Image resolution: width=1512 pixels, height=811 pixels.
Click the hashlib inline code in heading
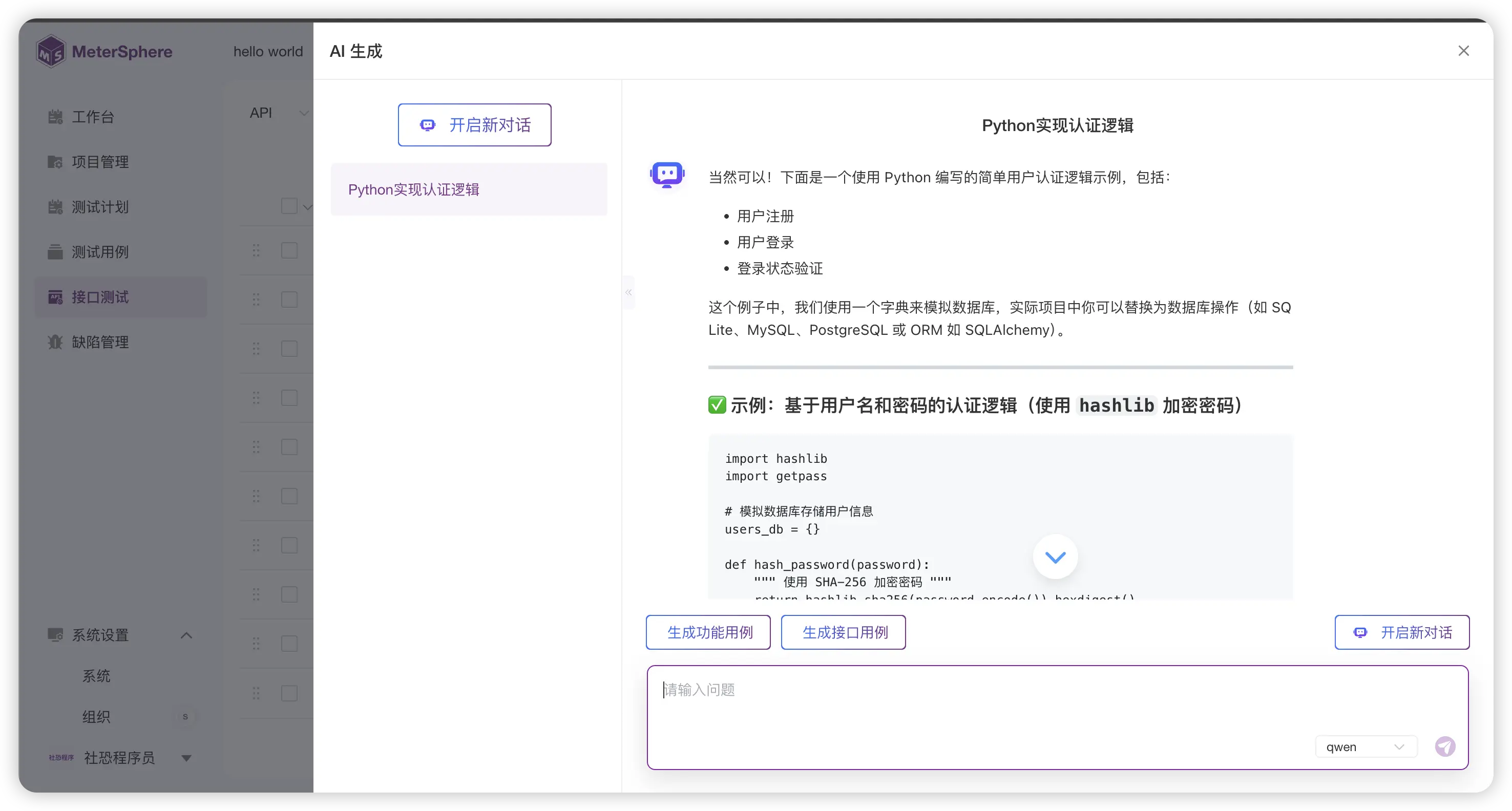1117,405
